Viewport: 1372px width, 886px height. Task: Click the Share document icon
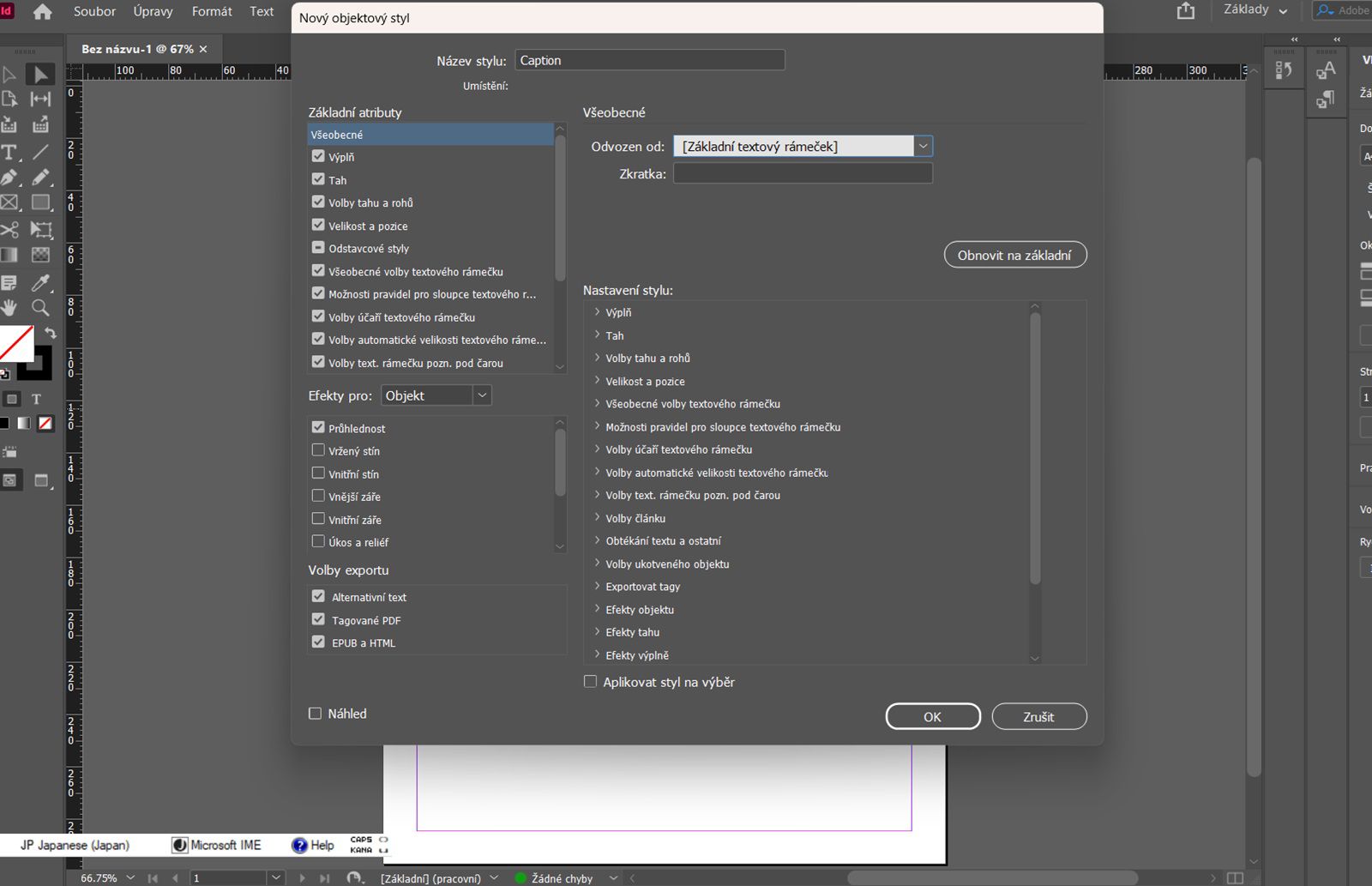coord(1186,11)
